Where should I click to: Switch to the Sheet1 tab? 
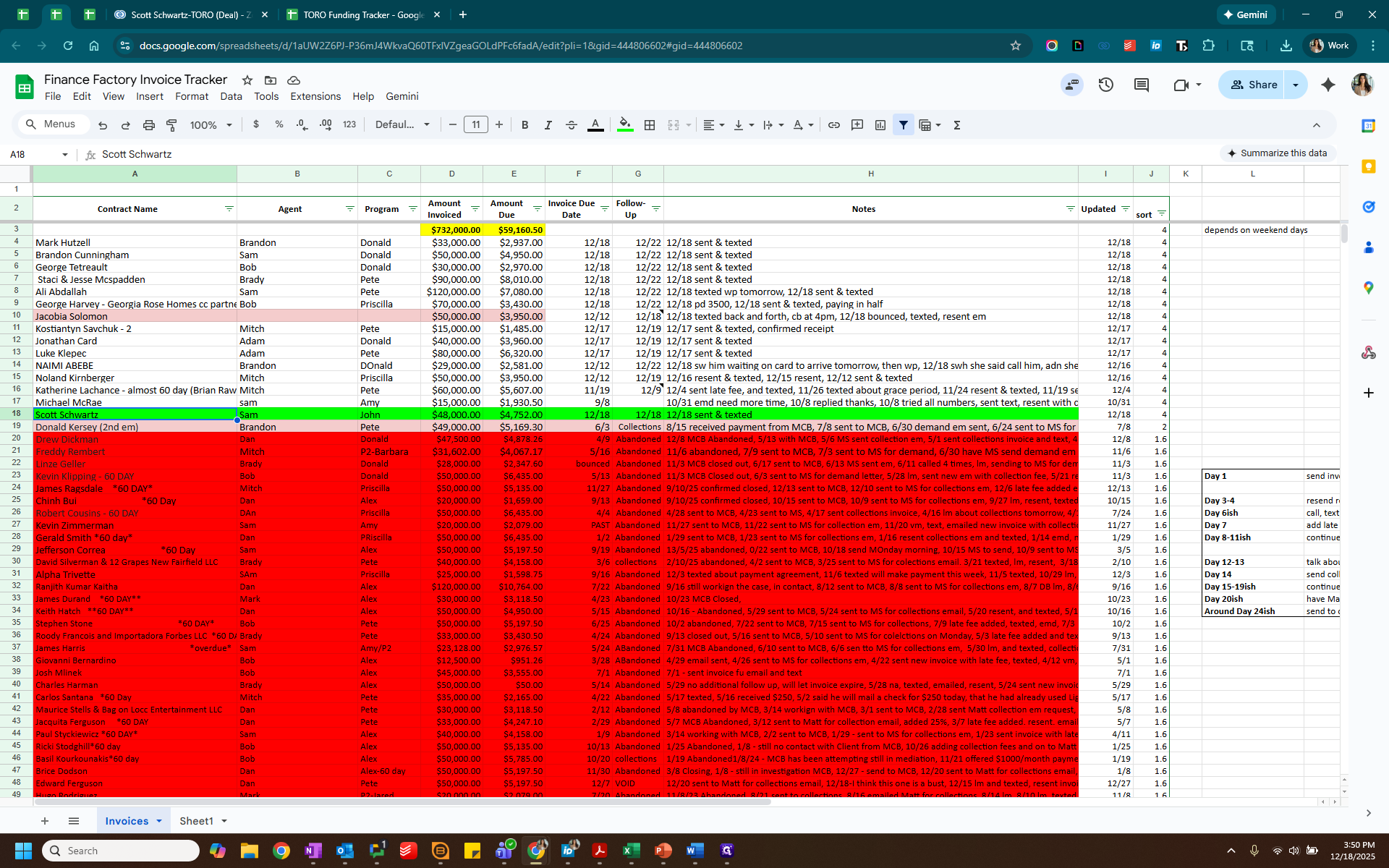pyautogui.click(x=196, y=821)
